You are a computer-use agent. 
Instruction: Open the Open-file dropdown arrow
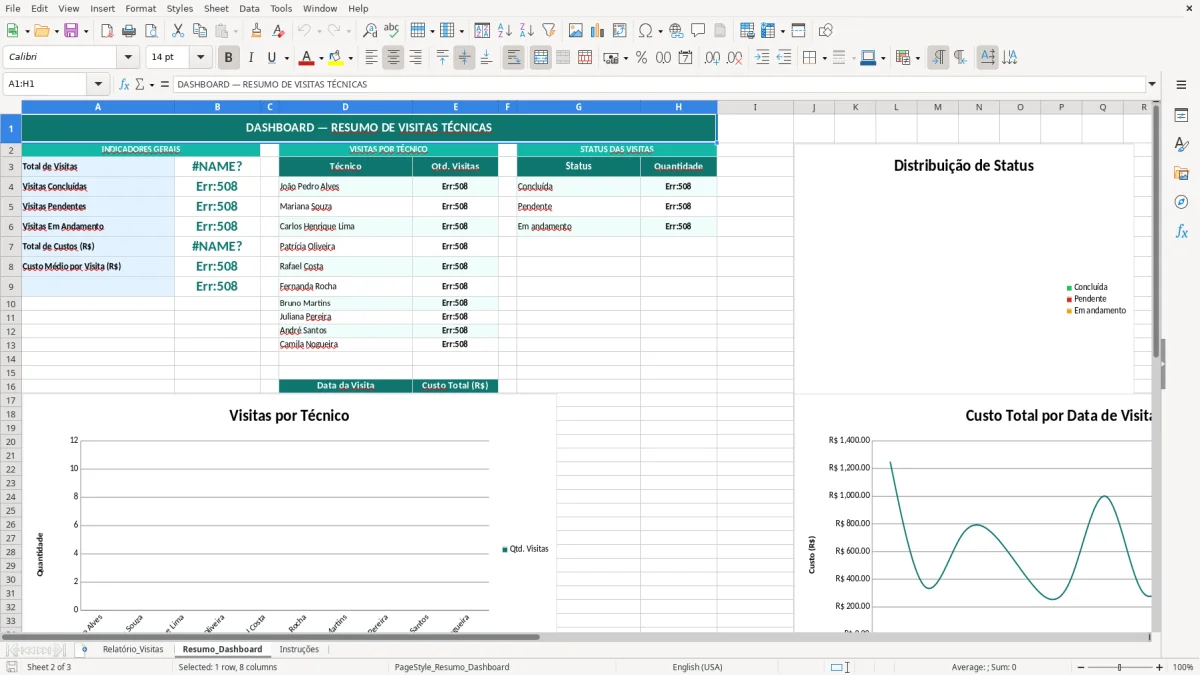[55, 31]
